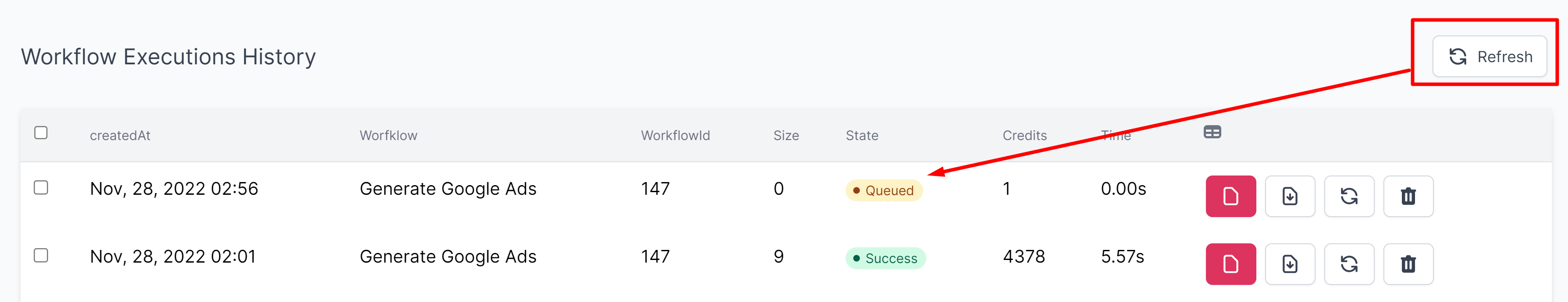Click the Queued status badge
The height and width of the screenshot is (302, 1568).
883,191
